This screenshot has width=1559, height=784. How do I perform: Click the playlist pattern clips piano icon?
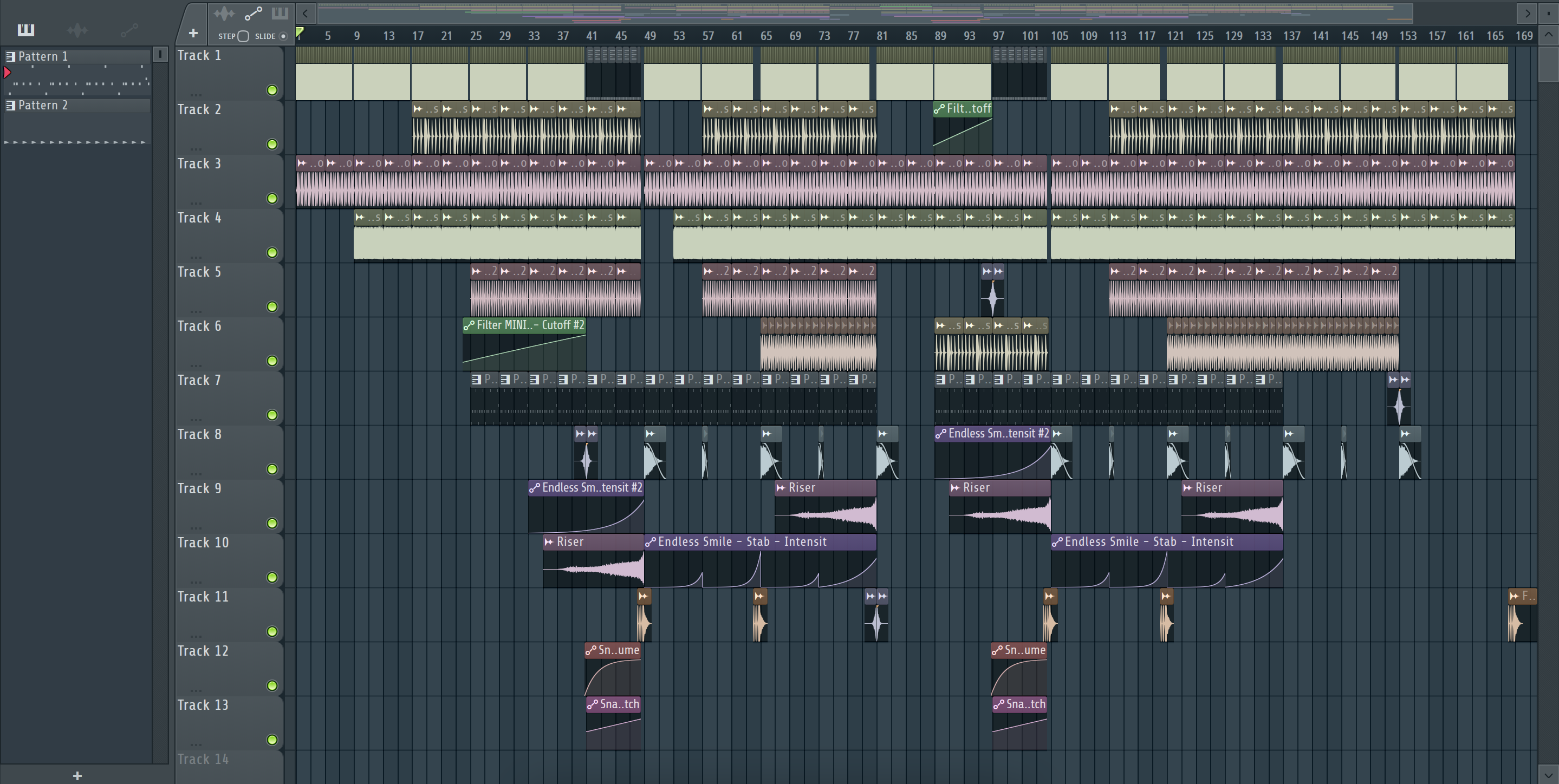(x=280, y=14)
